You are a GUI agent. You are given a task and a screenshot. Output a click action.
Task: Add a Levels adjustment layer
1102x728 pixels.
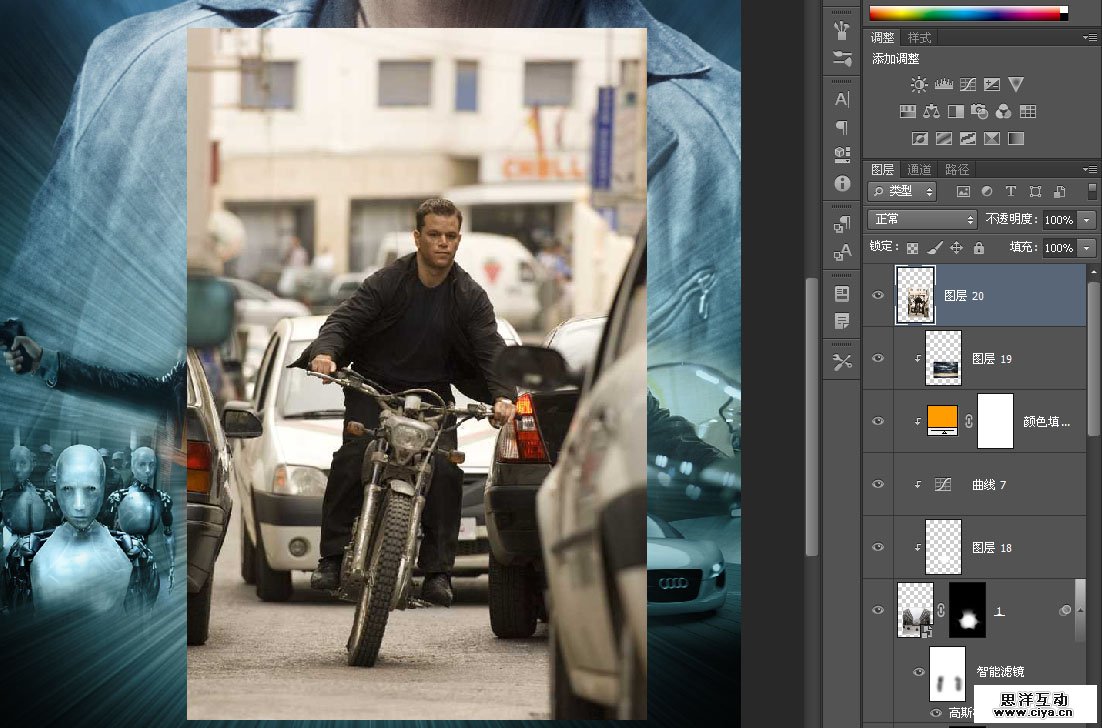[943, 85]
